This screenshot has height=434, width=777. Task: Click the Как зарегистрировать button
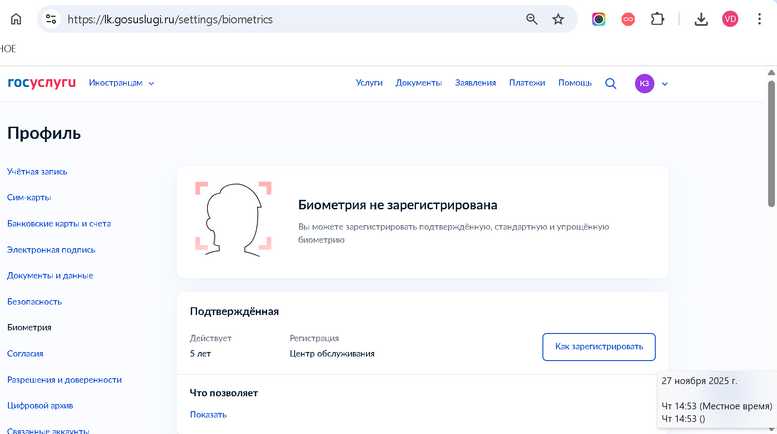(599, 347)
